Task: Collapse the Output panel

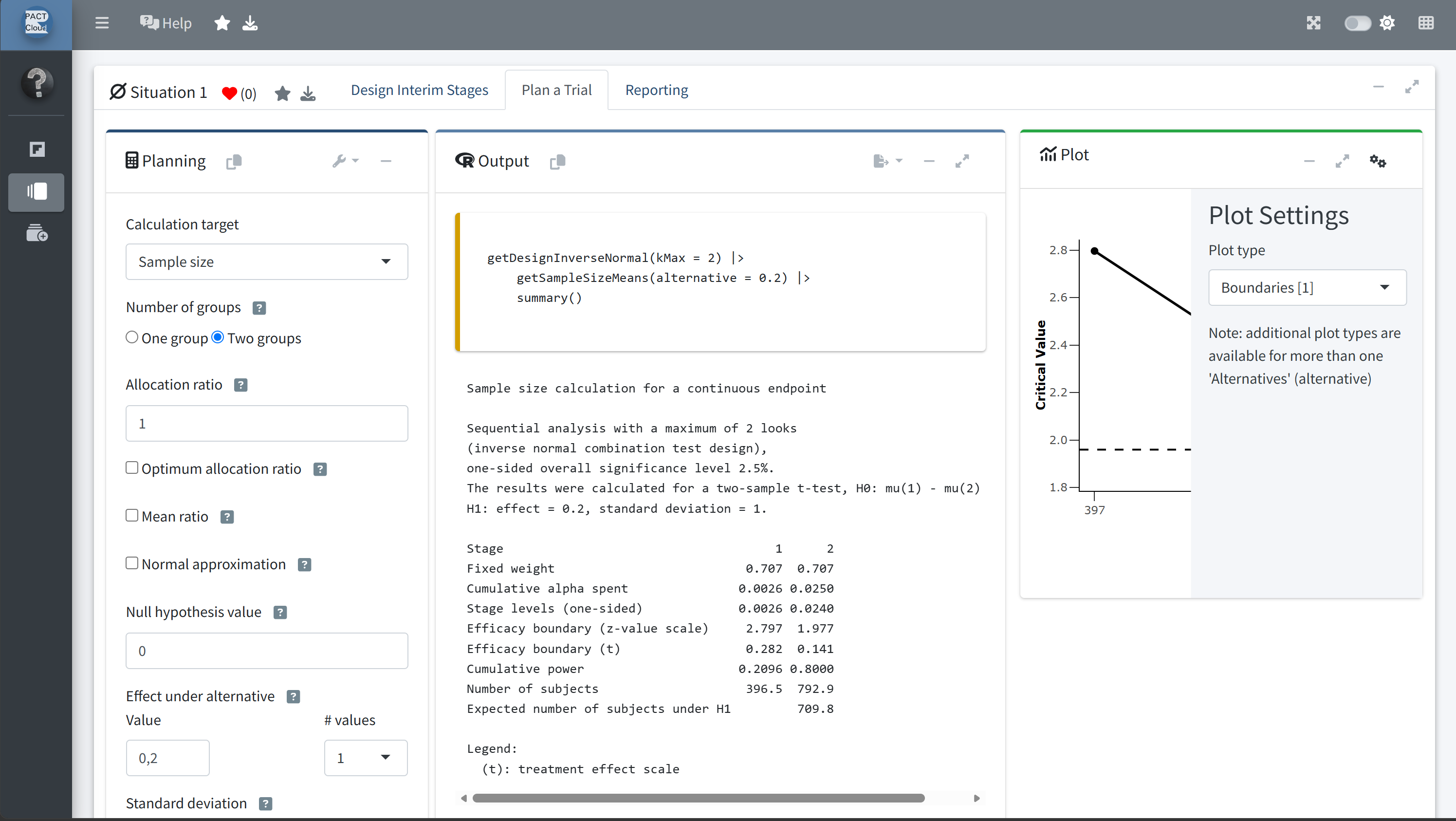Action: coord(929,161)
